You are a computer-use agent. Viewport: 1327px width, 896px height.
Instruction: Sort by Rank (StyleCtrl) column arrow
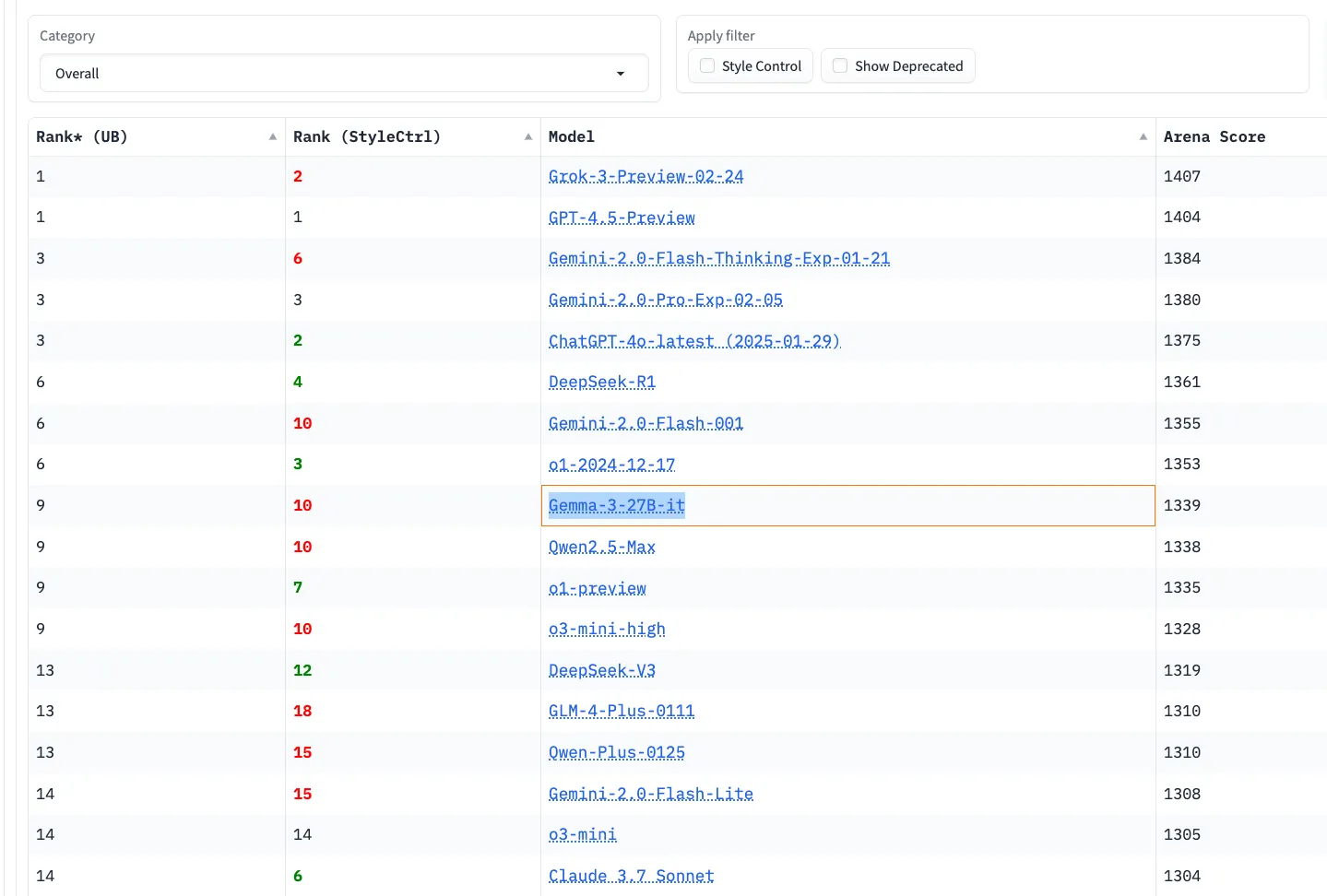coord(528,137)
